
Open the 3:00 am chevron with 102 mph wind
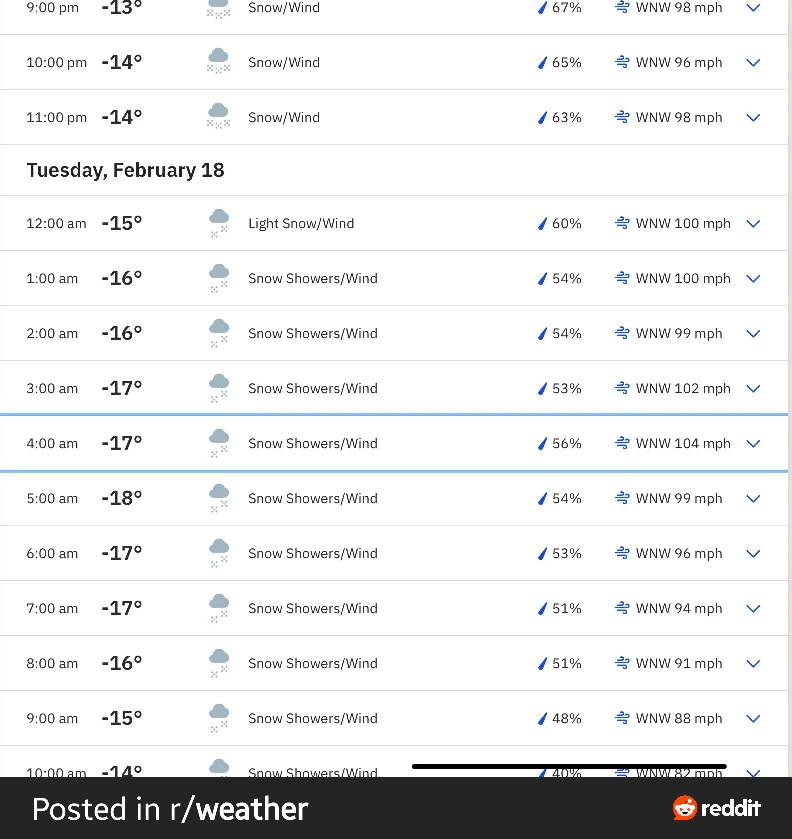[x=753, y=388]
